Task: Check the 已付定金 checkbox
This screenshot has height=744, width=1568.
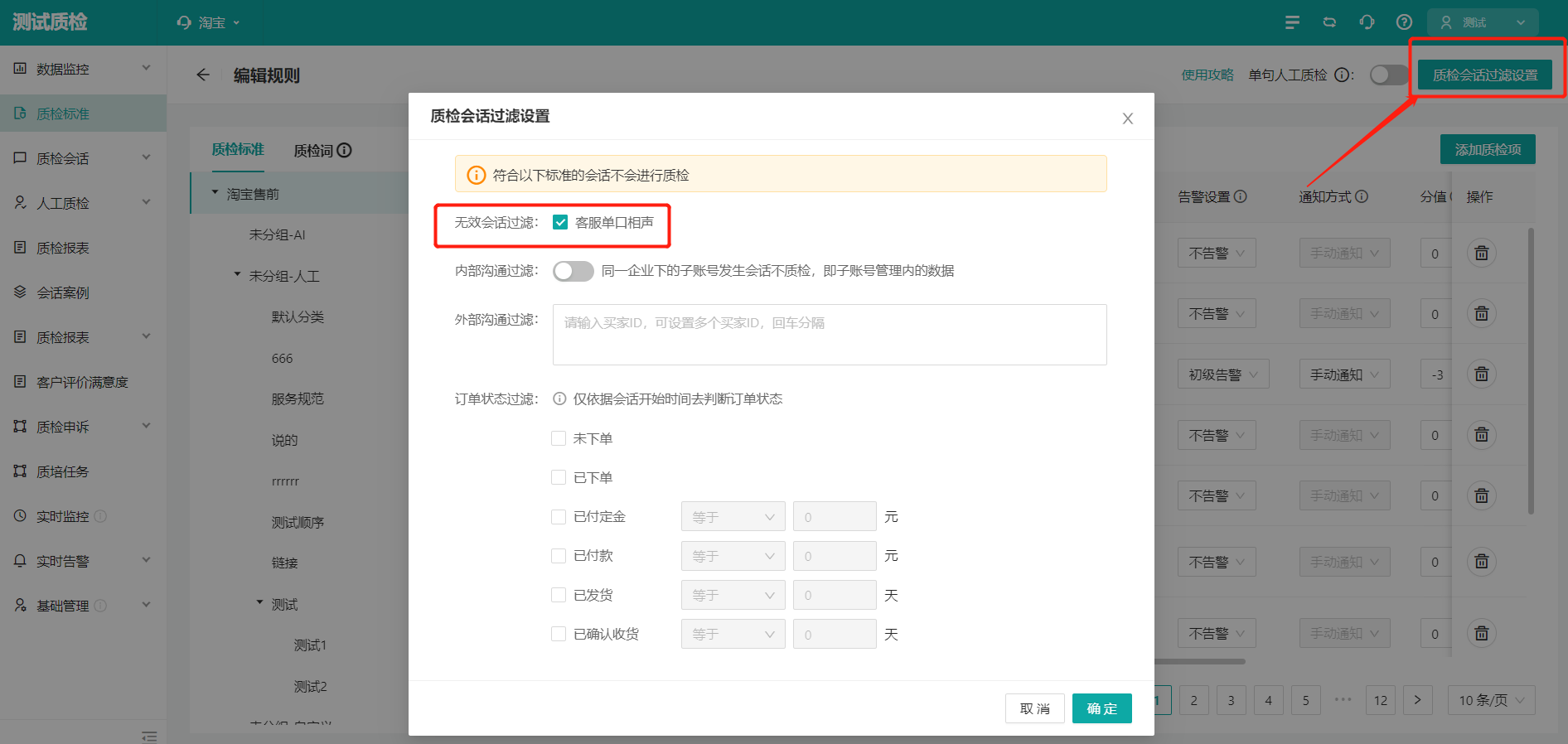Action: [x=559, y=516]
